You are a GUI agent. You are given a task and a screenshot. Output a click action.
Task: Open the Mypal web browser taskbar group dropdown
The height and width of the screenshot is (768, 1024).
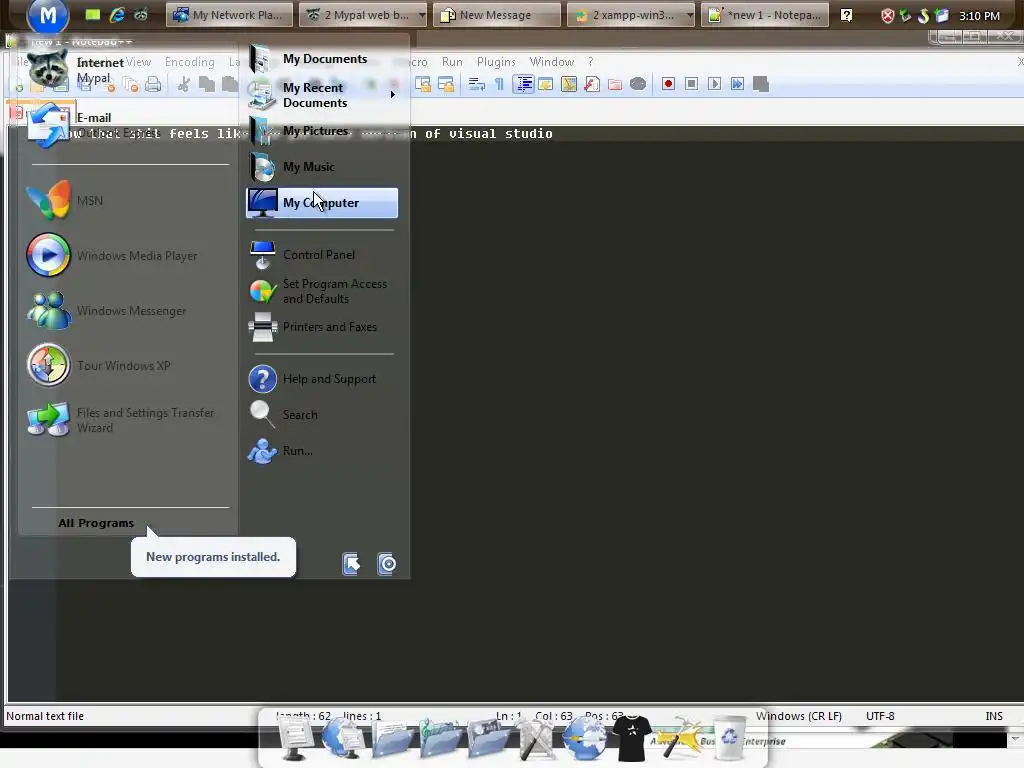[422, 14]
